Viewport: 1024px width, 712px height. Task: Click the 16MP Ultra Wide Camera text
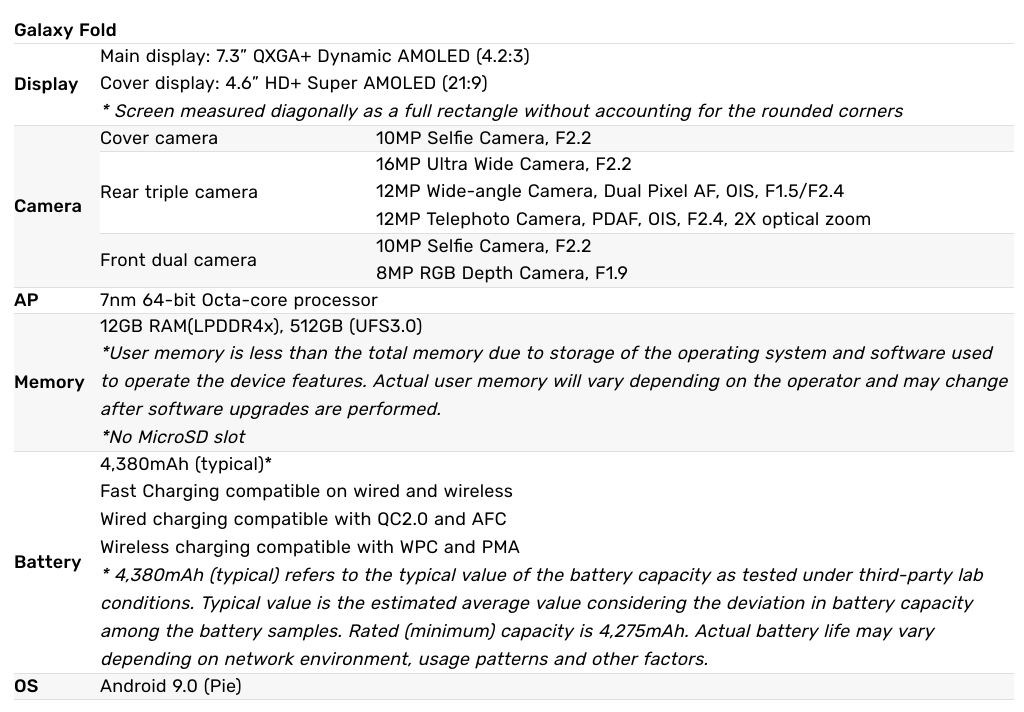click(503, 164)
